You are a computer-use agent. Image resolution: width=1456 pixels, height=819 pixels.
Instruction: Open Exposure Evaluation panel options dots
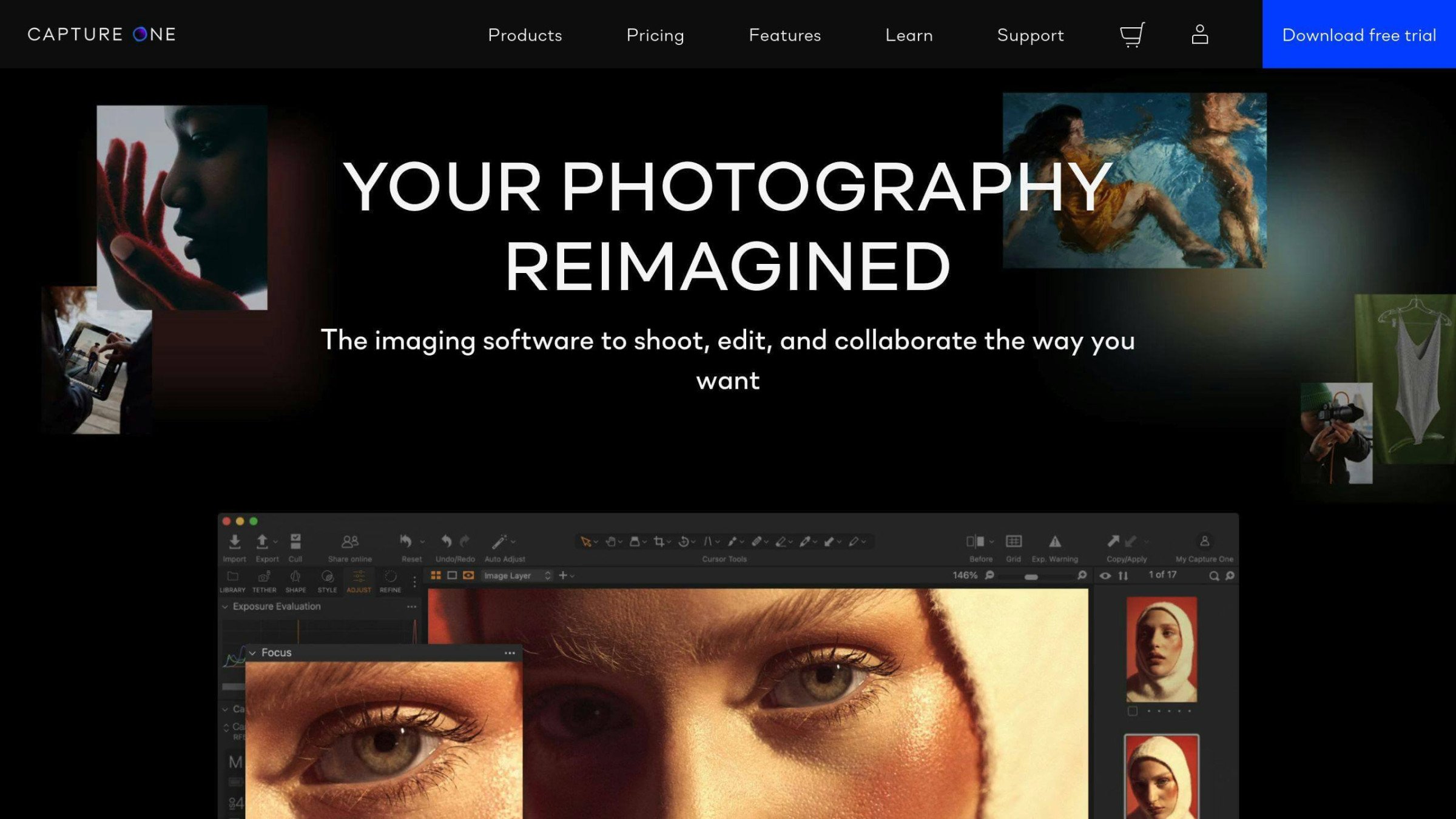point(411,607)
